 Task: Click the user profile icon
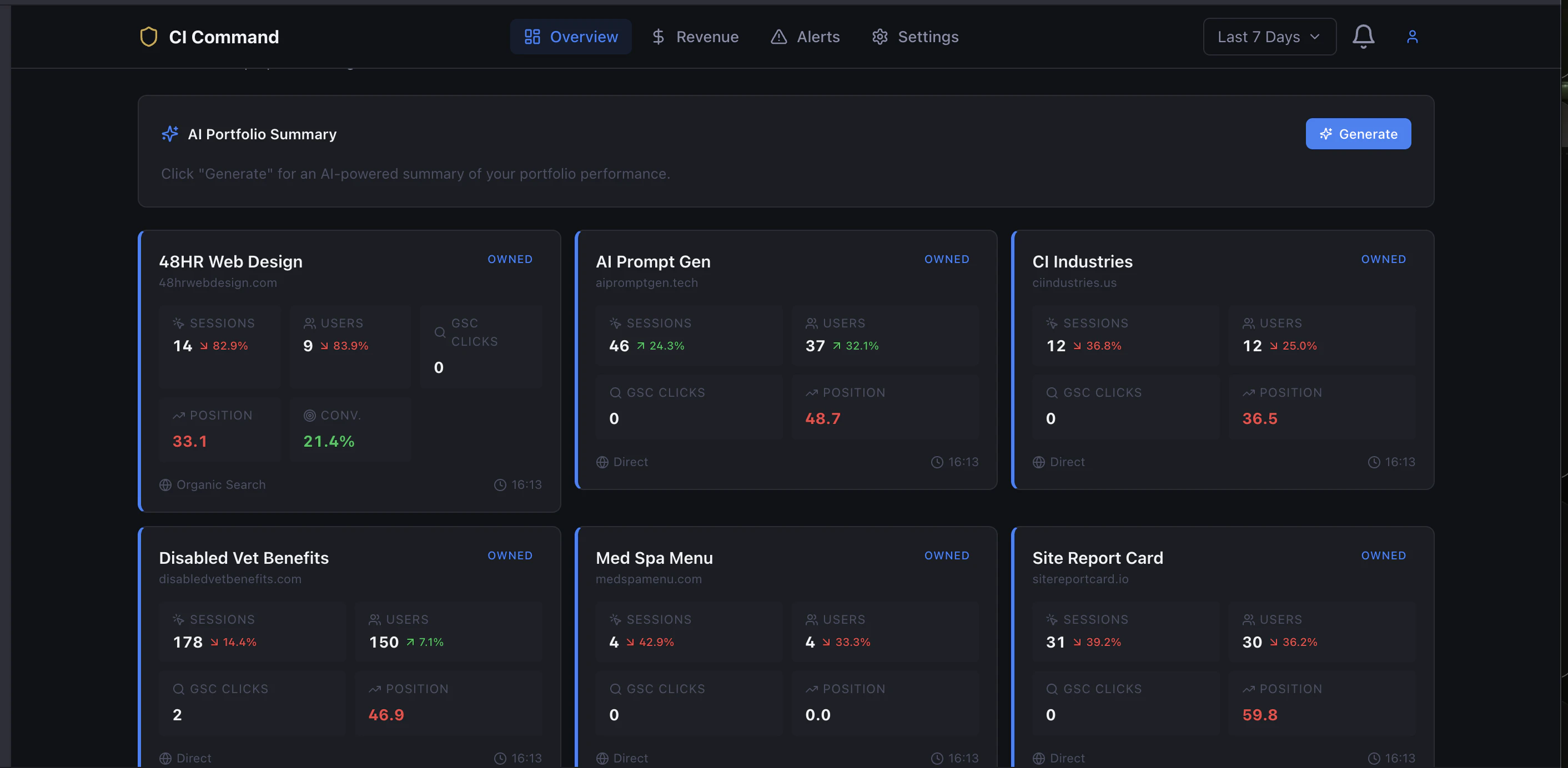(1413, 37)
